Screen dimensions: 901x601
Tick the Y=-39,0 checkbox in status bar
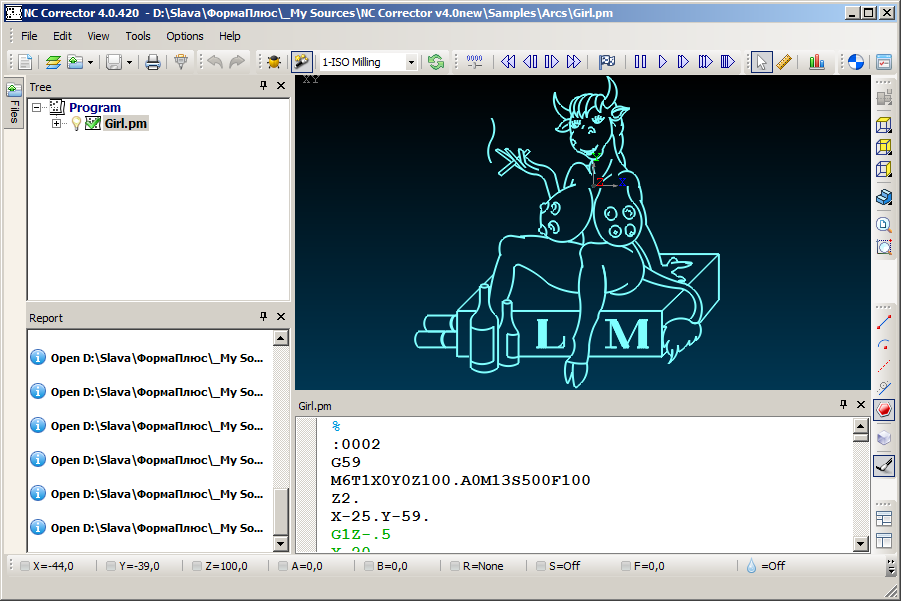click(x=111, y=566)
